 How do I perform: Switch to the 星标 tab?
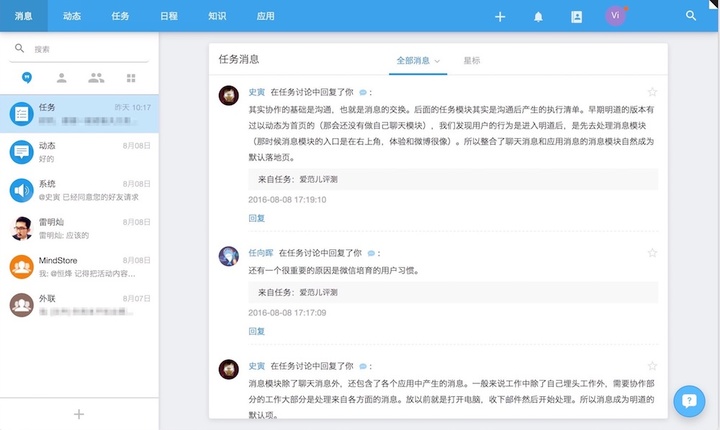tap(471, 61)
